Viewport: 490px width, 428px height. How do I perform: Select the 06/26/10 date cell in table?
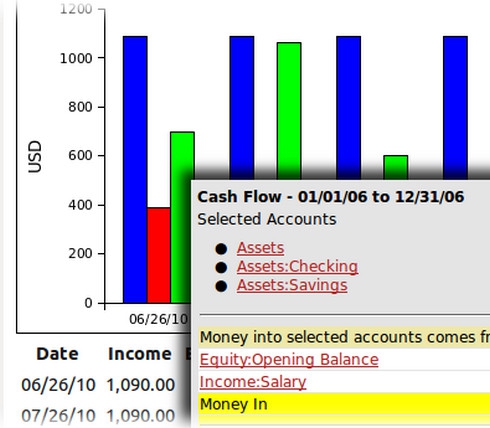coord(58,385)
